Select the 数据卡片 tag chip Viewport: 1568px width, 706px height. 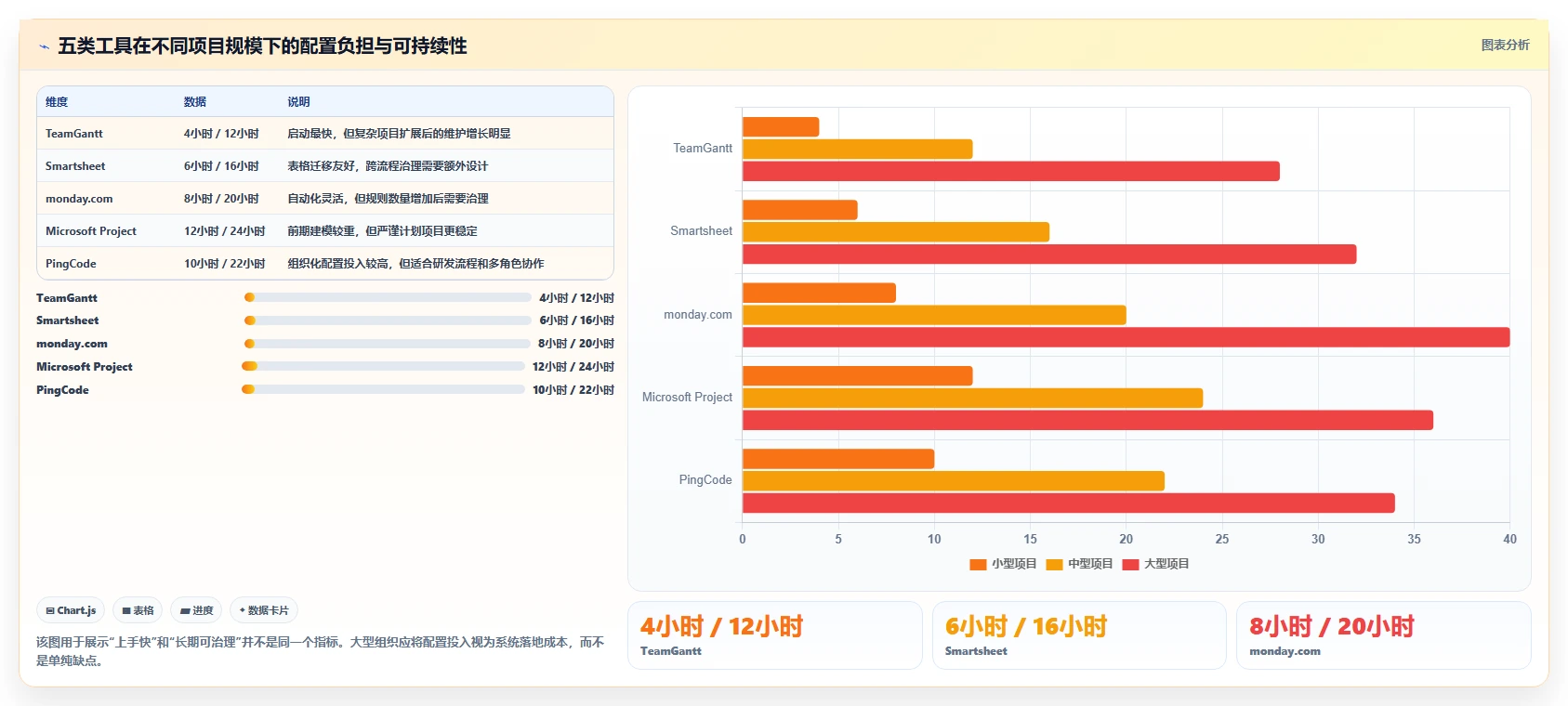coord(264,610)
